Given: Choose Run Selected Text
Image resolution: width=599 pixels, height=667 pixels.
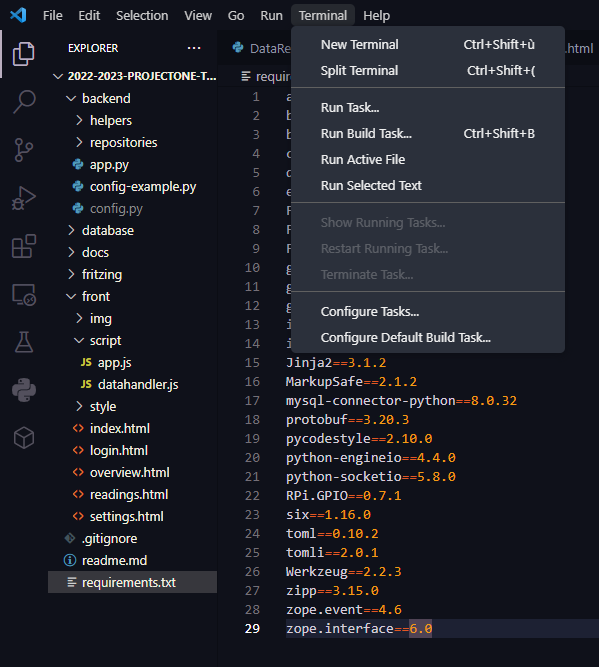Looking at the screenshot, I should [x=428, y=185].
